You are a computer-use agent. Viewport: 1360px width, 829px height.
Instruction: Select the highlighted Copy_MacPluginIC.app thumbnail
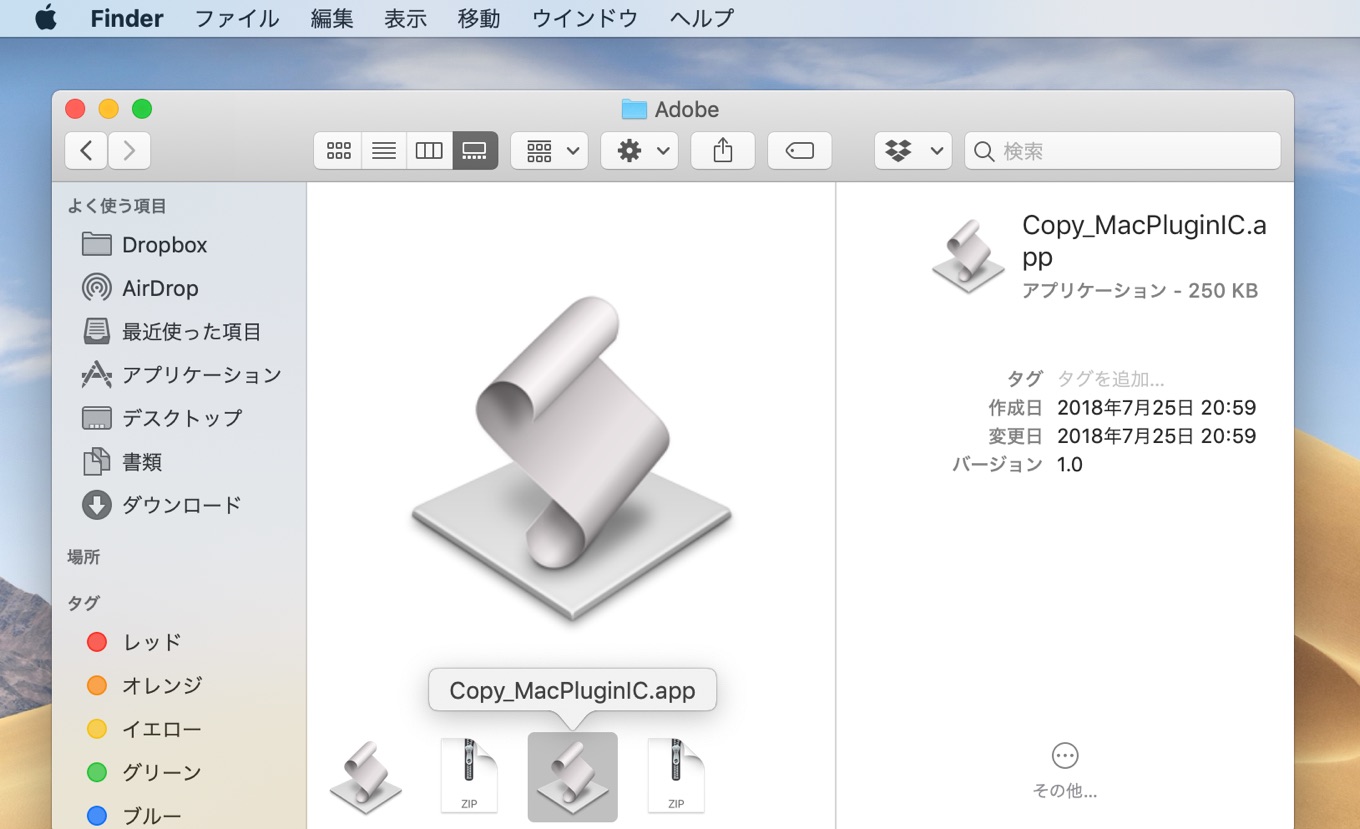pos(572,777)
